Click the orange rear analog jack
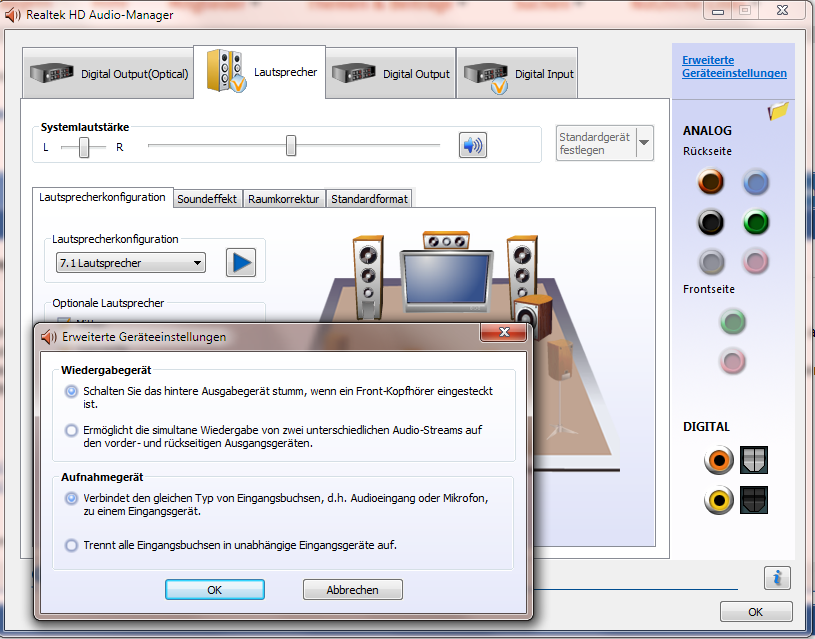Viewport: 815px width, 639px height. (x=711, y=181)
